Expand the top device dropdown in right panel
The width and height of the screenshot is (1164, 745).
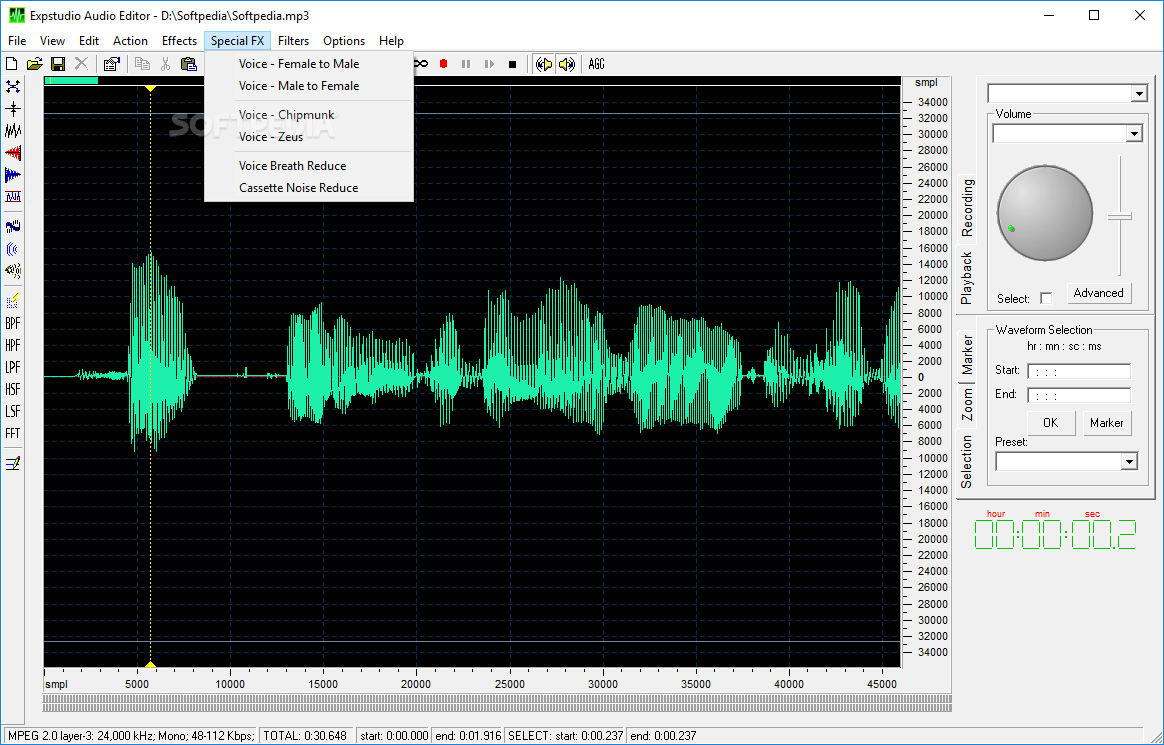click(1139, 94)
